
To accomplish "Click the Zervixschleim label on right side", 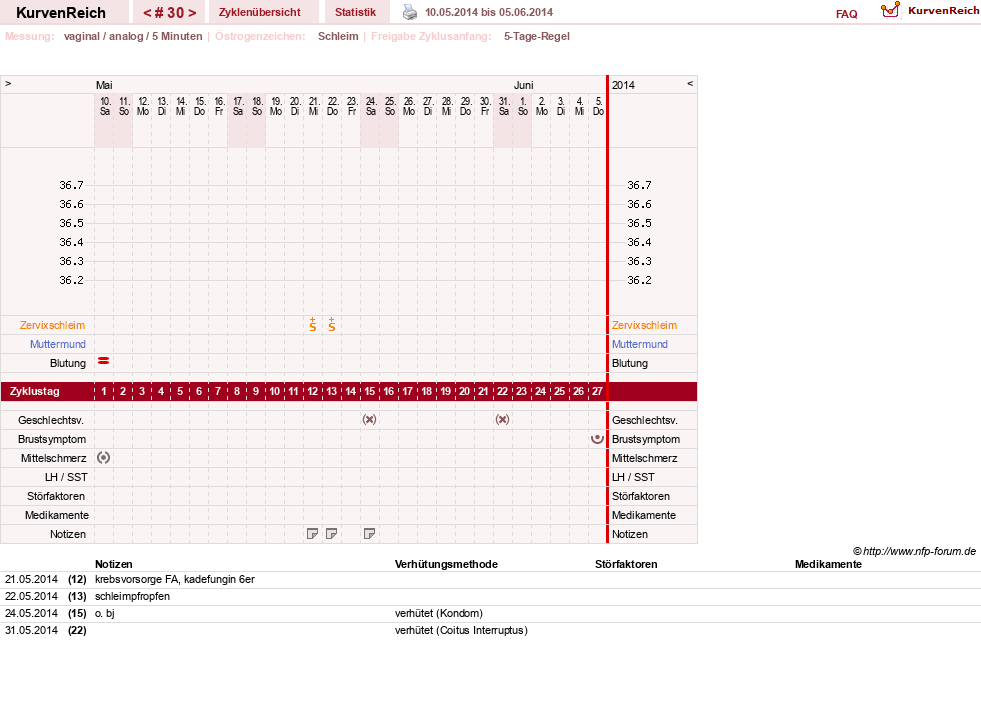I will [644, 325].
